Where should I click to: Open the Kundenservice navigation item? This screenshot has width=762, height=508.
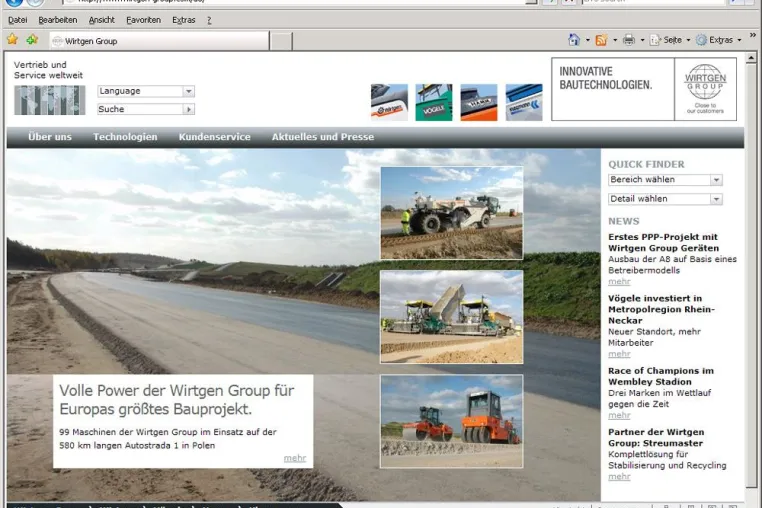tap(214, 137)
